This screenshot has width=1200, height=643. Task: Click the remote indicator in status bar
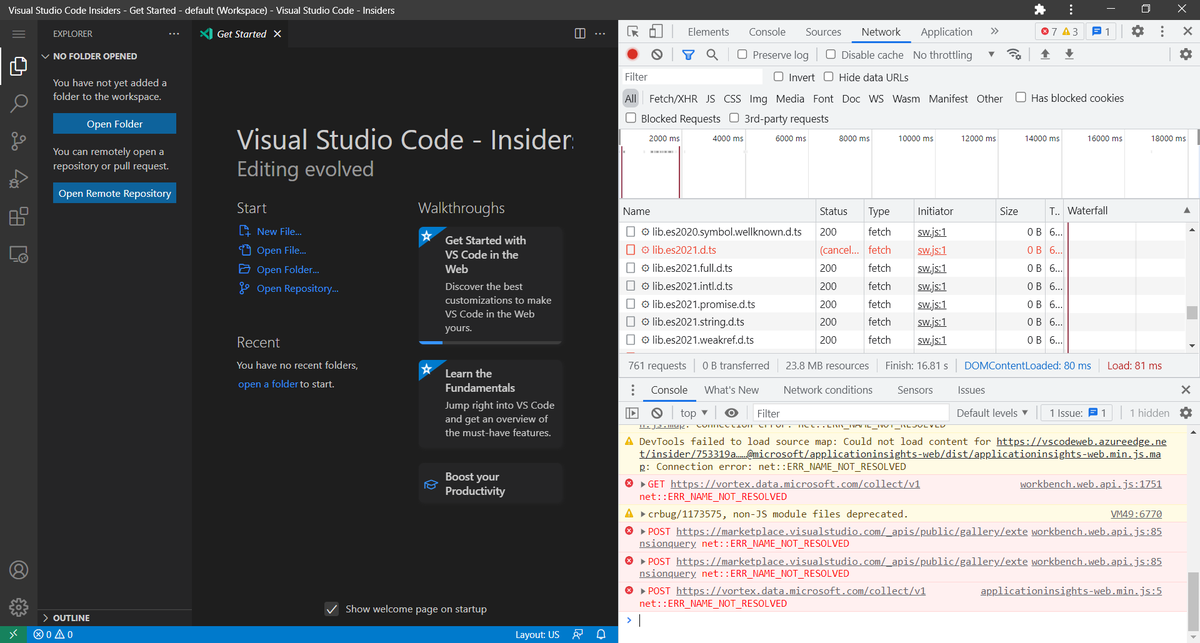(13, 634)
